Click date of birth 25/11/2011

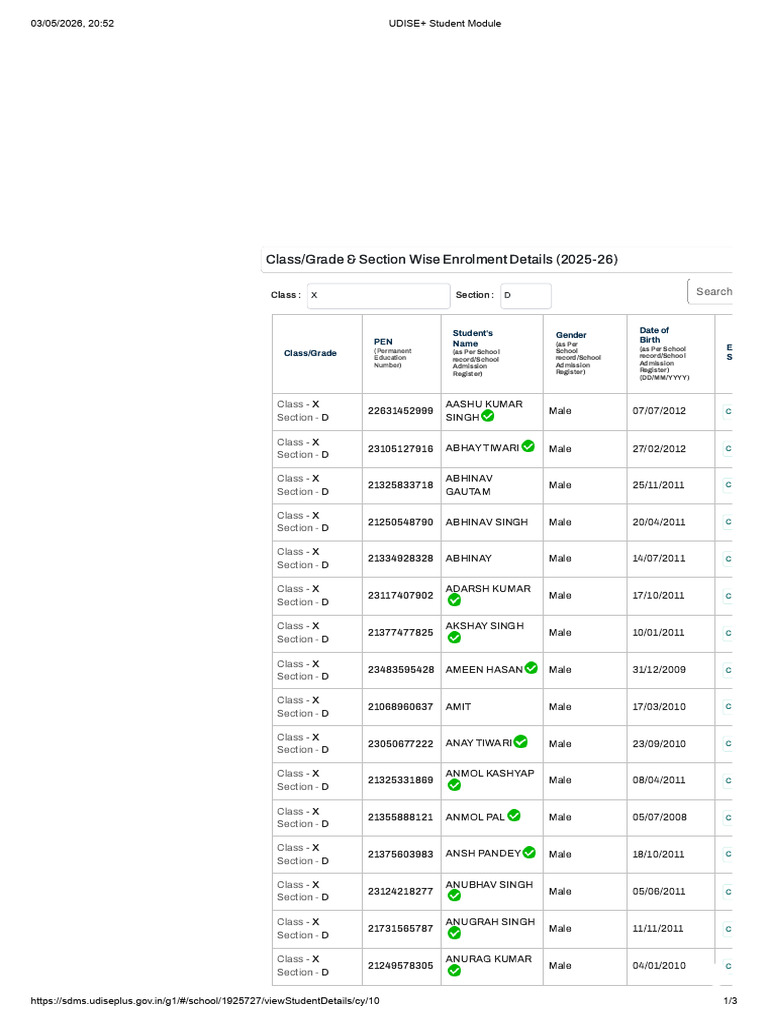point(658,485)
